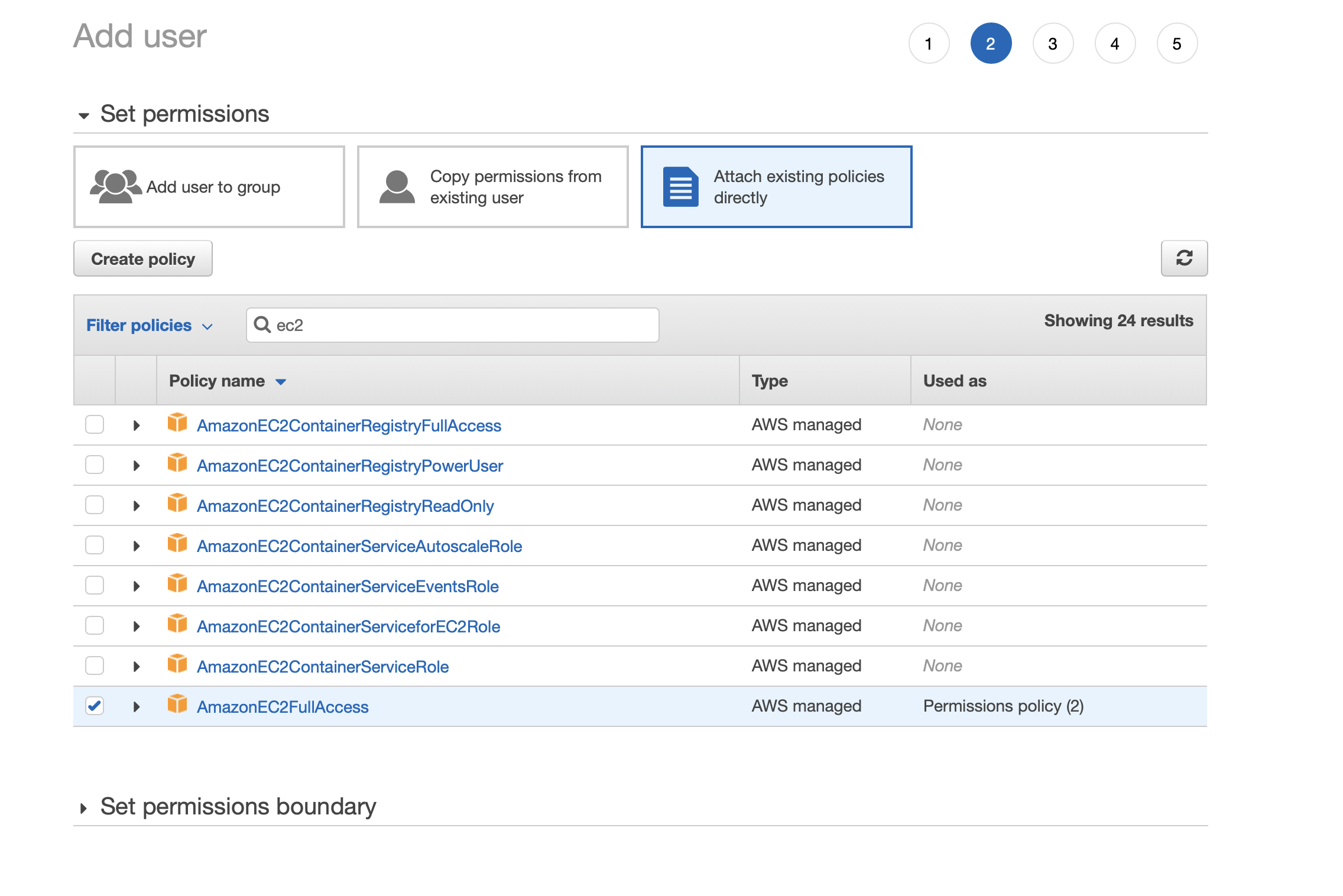Click the group icon in Add user to group
Screen dimensions: 1343x896
coord(115,187)
